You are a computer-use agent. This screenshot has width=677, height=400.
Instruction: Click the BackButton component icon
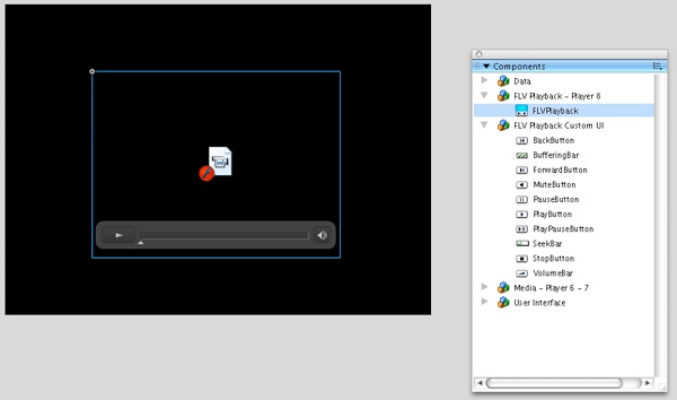coord(522,141)
